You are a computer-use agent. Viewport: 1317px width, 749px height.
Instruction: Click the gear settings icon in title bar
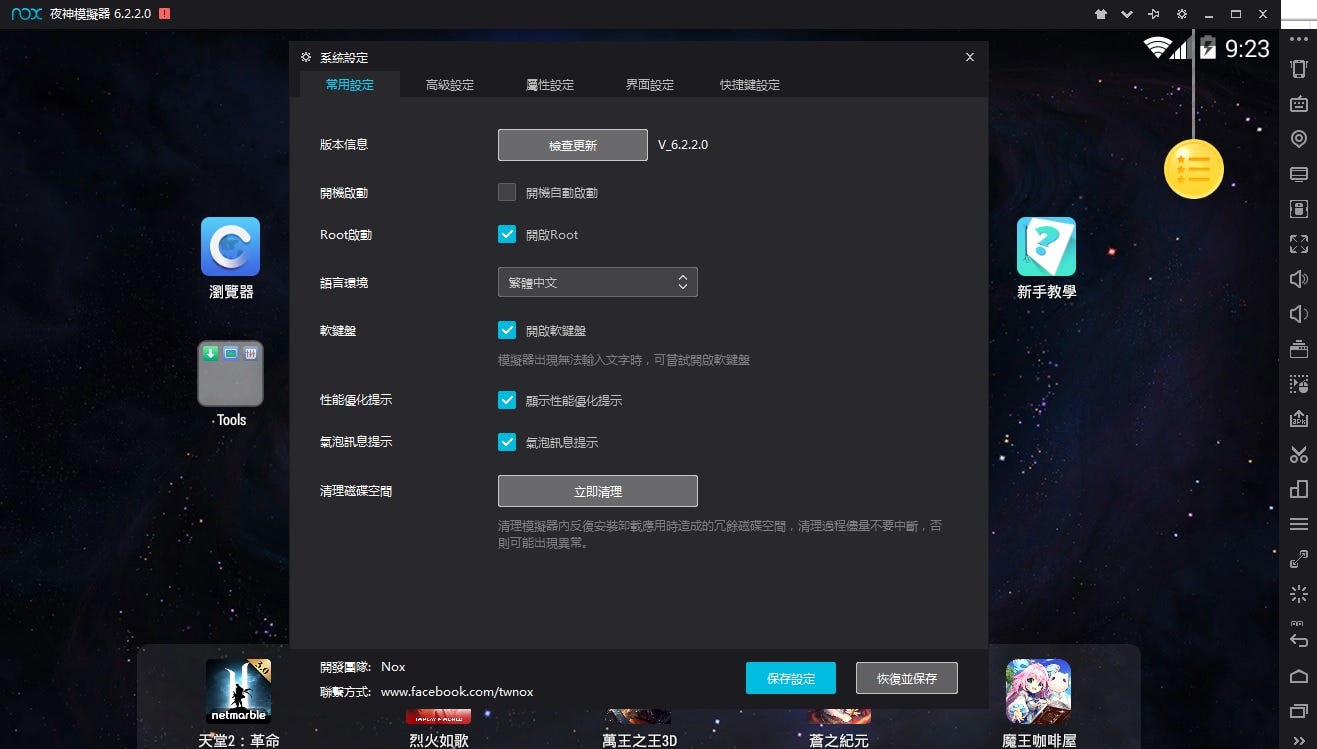point(1182,14)
